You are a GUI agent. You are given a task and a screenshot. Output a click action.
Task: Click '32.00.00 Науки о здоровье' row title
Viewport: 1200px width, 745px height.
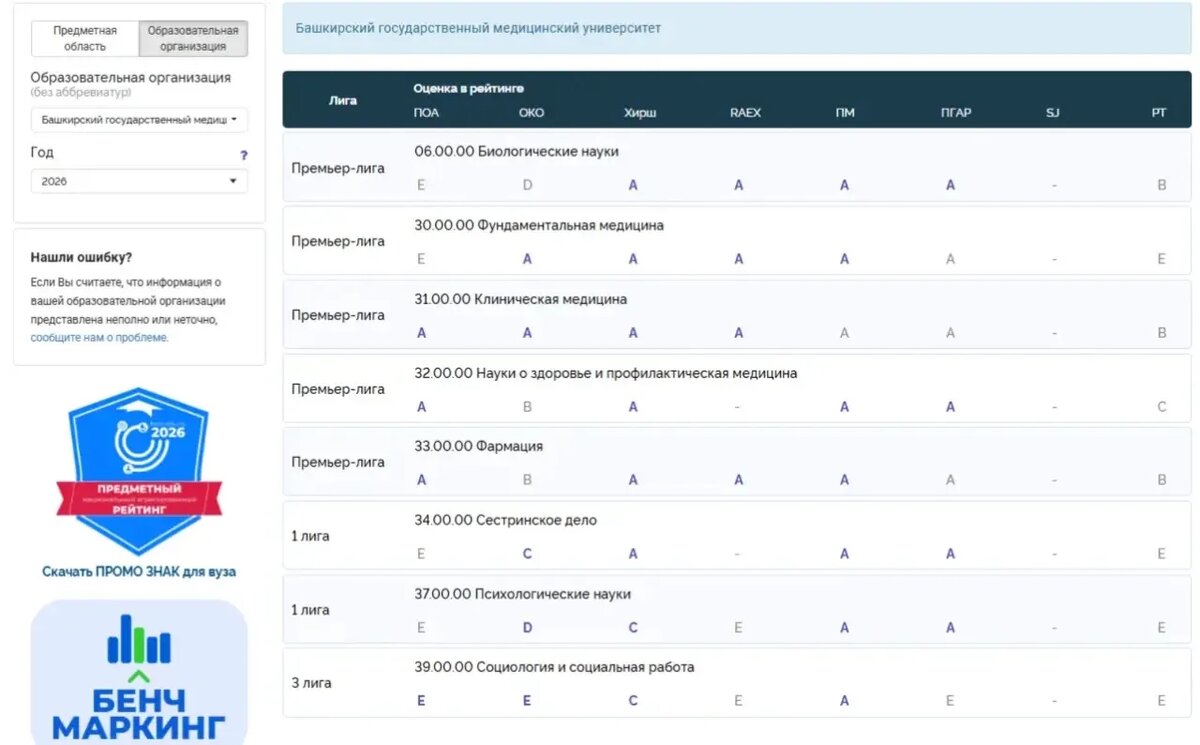click(606, 373)
